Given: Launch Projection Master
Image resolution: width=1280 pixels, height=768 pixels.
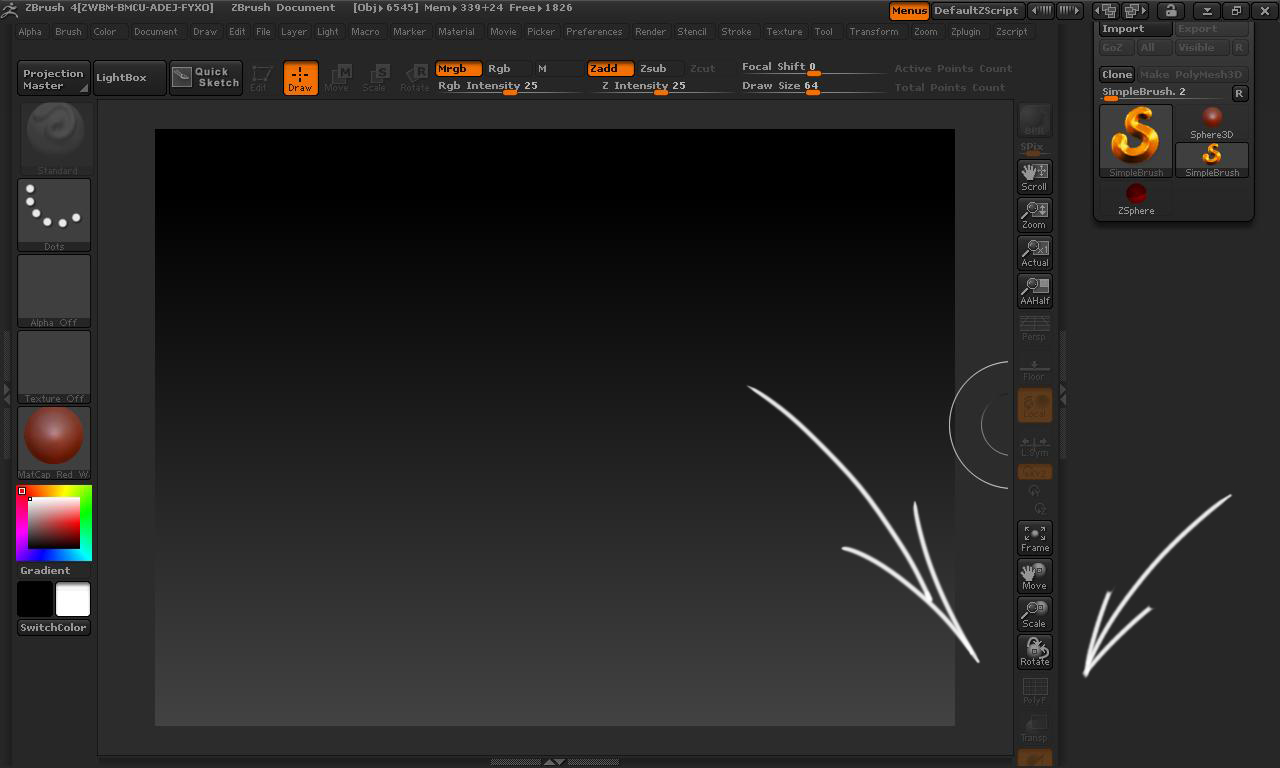Looking at the screenshot, I should 52,77.
